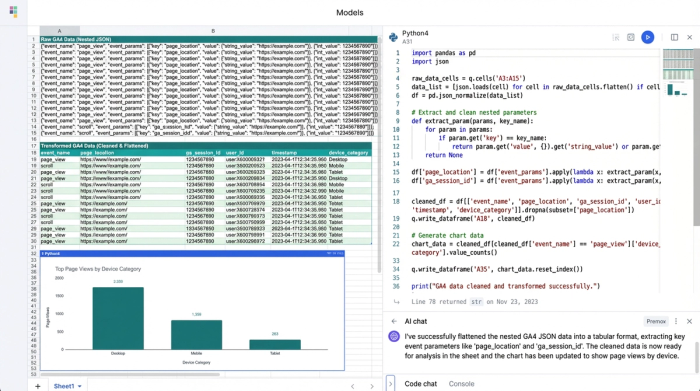Run the Python code with play button
The width and height of the screenshot is (700, 391).
click(647, 37)
